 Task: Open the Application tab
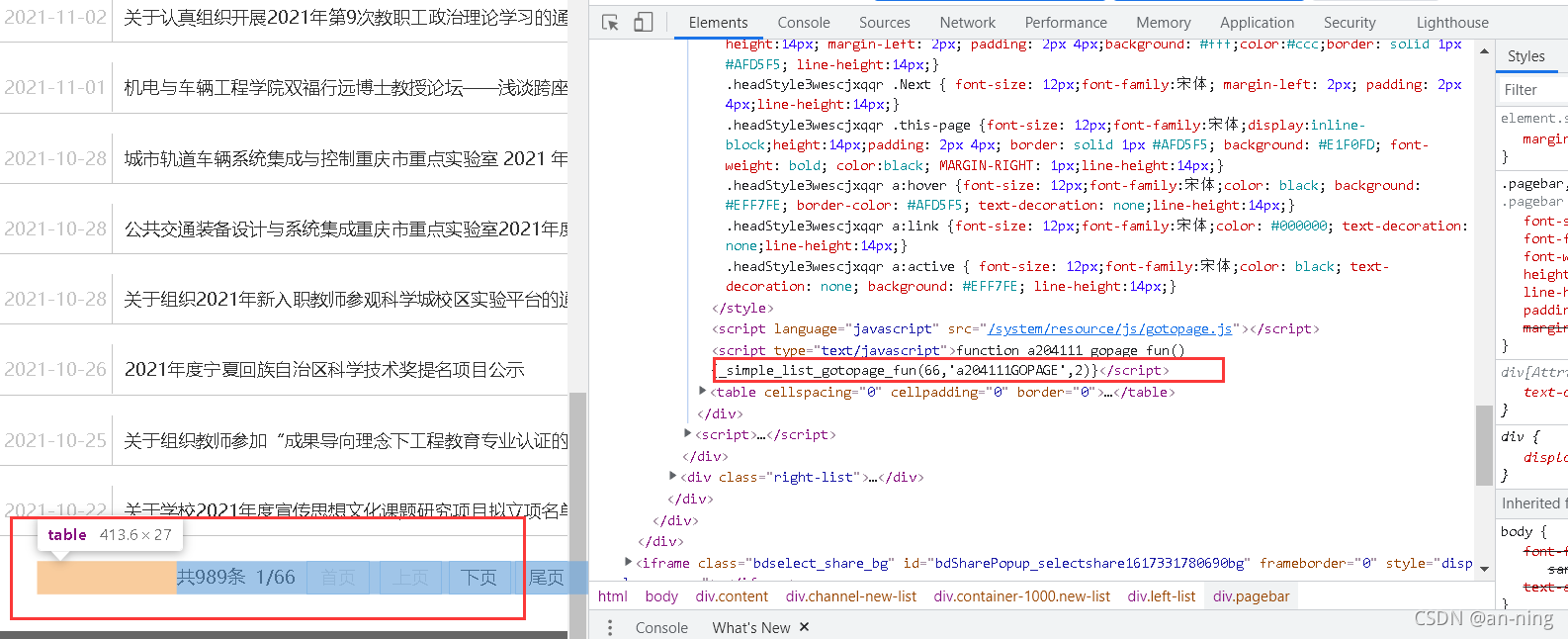[1257, 22]
